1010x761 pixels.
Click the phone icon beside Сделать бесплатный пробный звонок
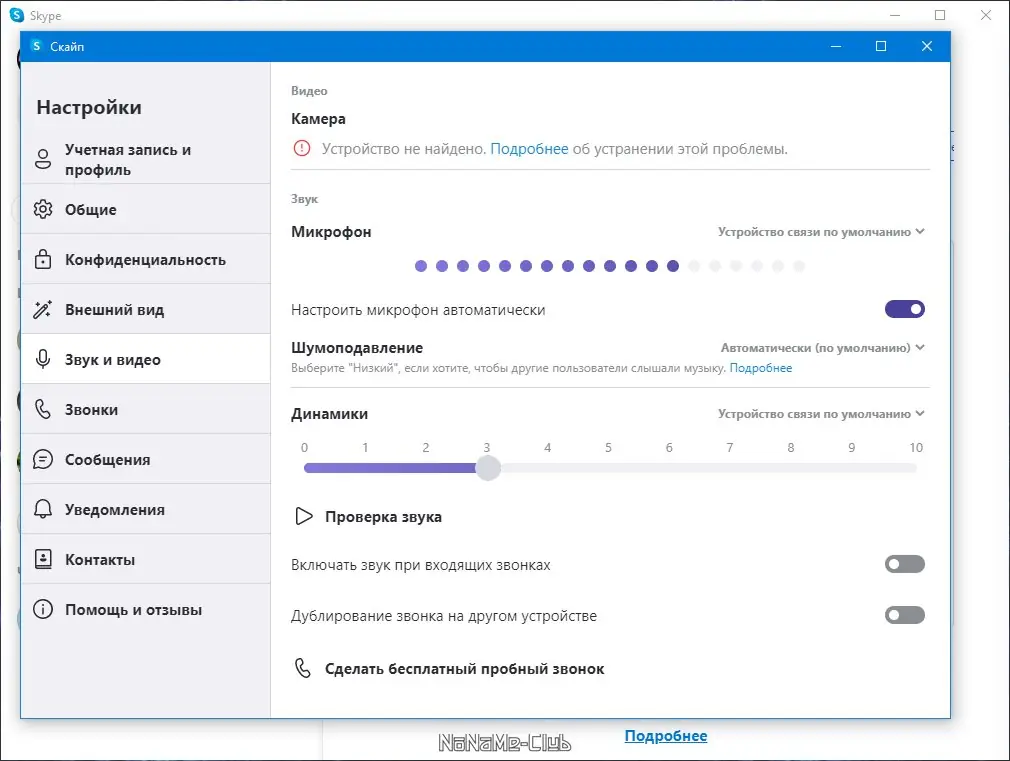[303, 668]
